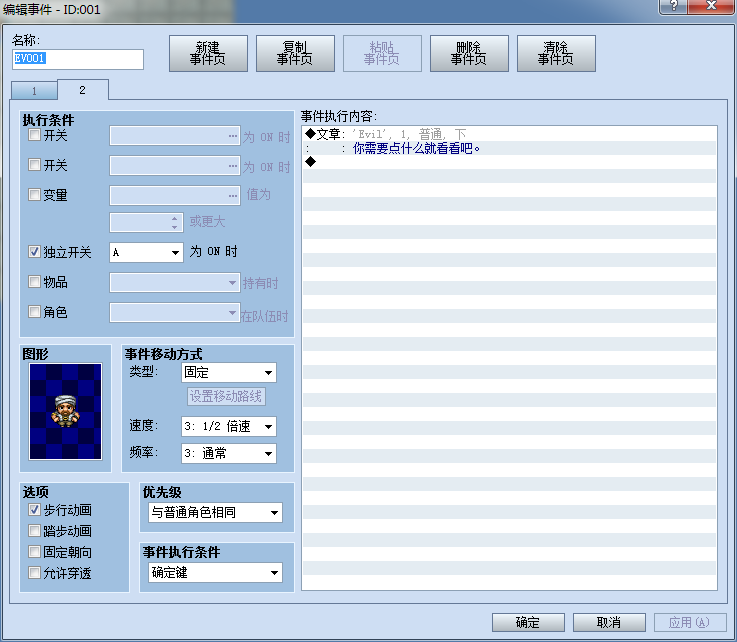The height and width of the screenshot is (642, 737).
Task: Uncheck the 步行动画 option
Action: tap(34, 509)
